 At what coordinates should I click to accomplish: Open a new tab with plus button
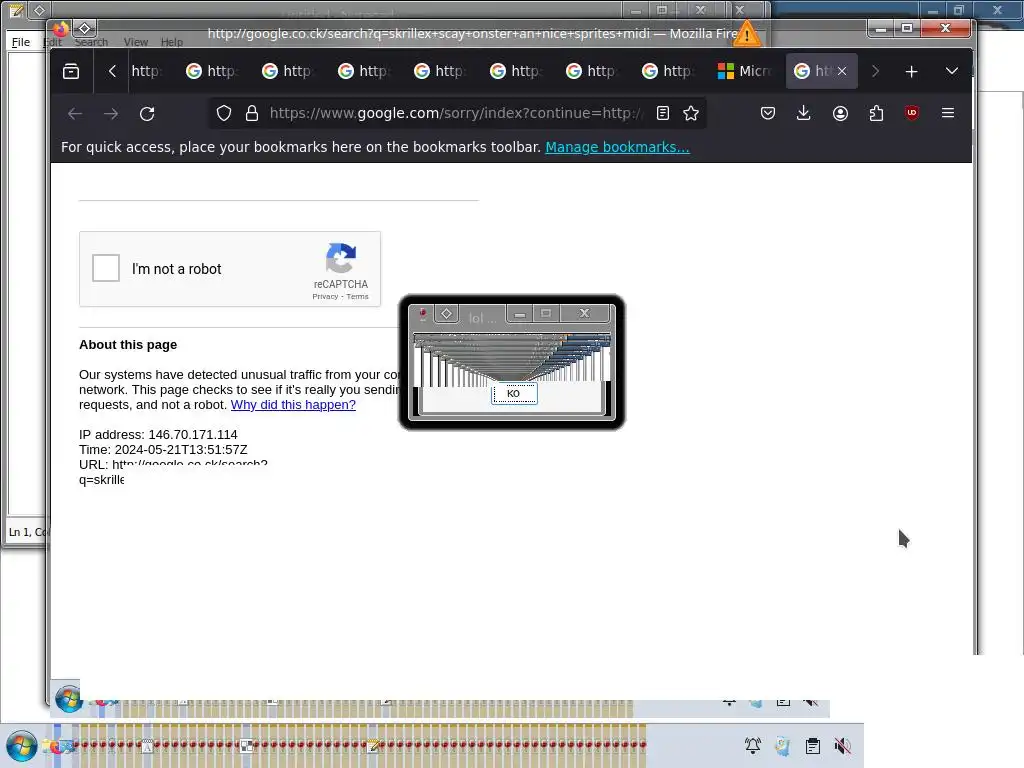(x=911, y=71)
